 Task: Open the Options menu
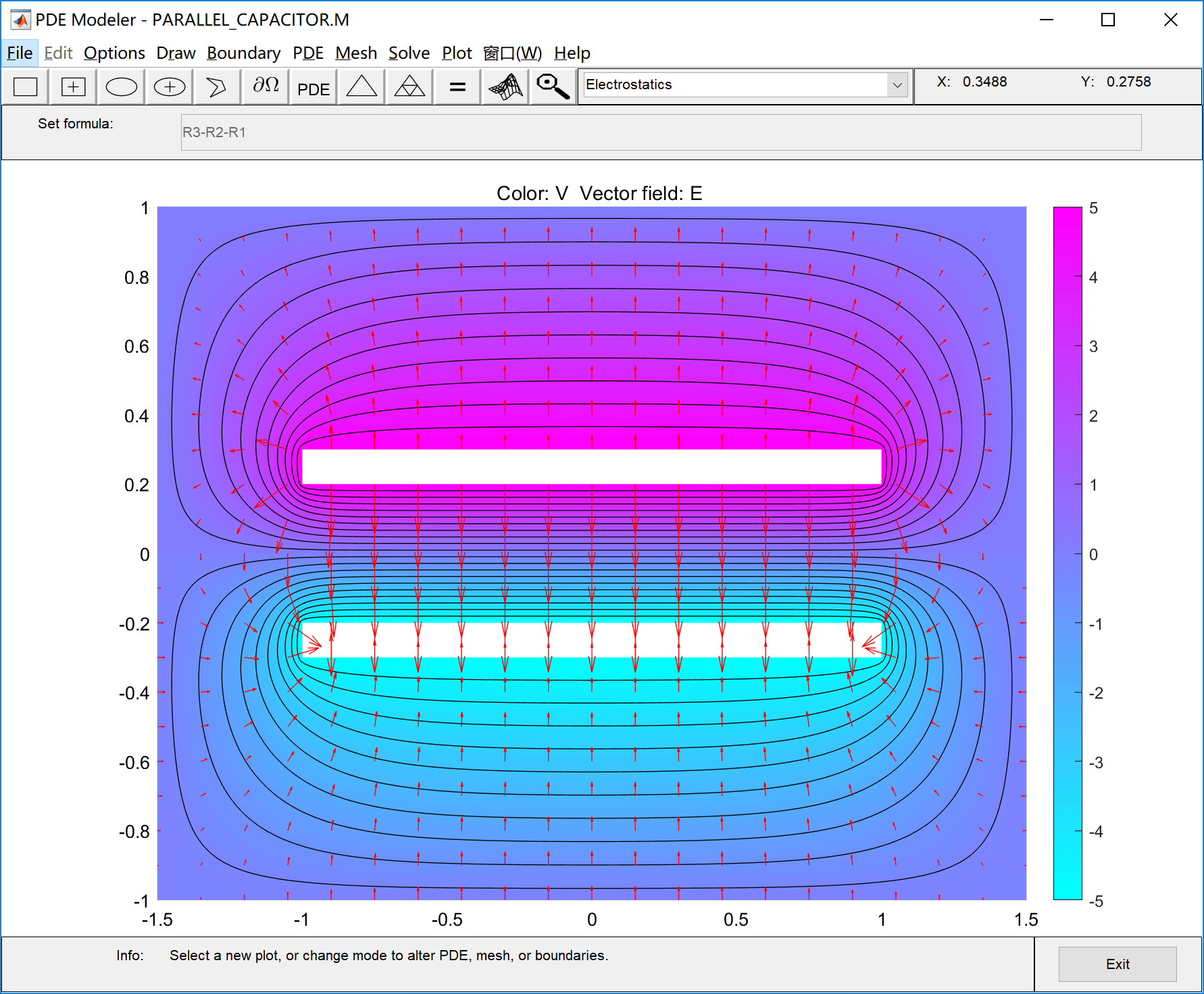click(114, 53)
